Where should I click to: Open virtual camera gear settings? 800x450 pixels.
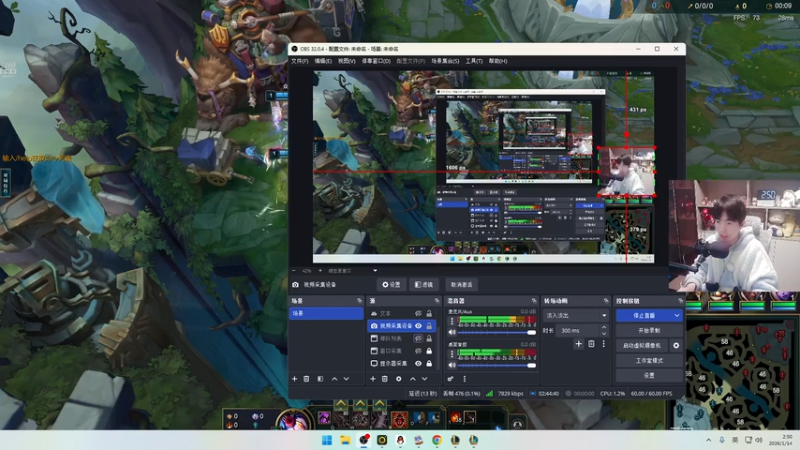tap(676, 345)
